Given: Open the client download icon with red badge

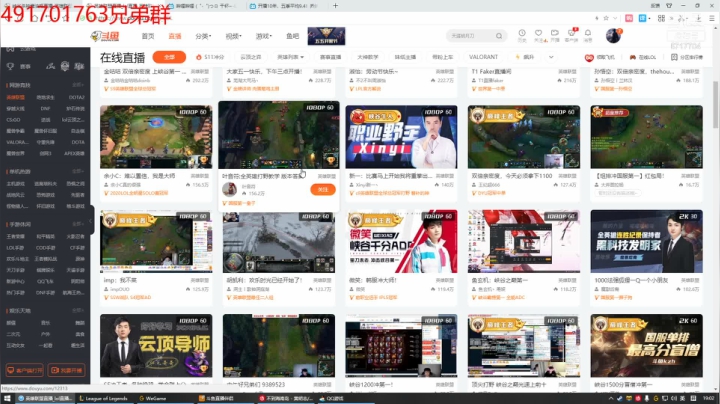Looking at the screenshot, I should click(572, 35).
